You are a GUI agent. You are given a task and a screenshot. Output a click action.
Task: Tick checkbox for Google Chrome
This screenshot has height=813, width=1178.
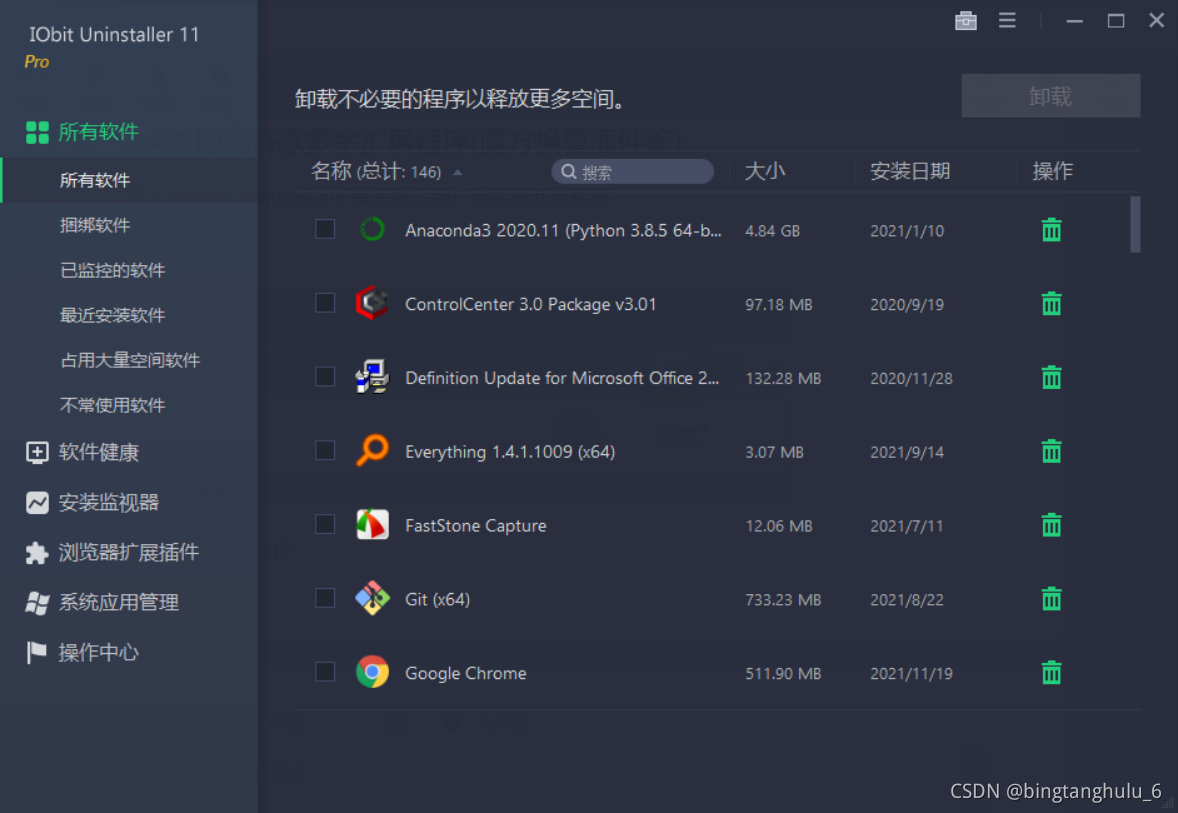click(325, 671)
